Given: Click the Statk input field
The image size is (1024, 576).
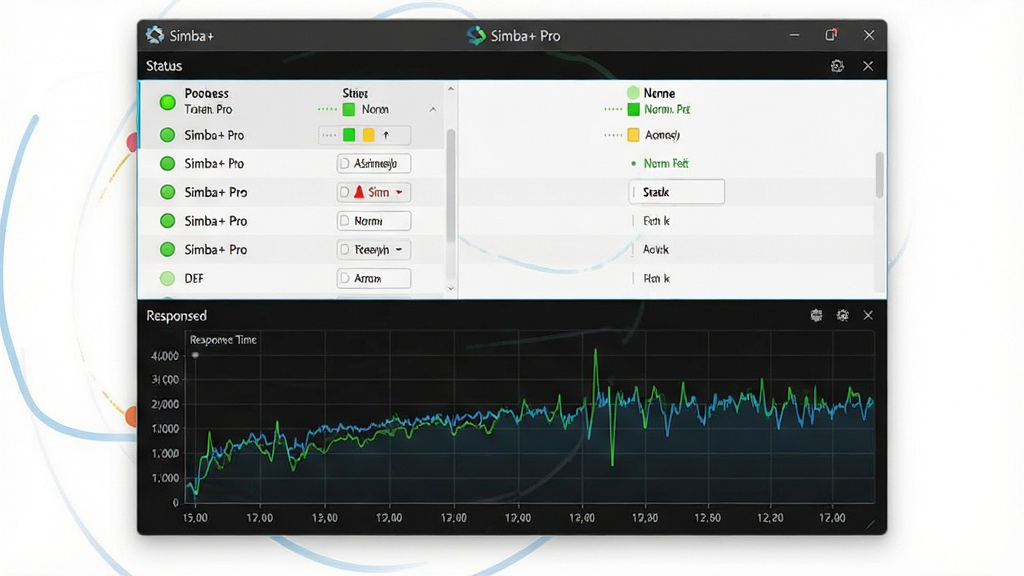Looking at the screenshot, I should [x=677, y=192].
